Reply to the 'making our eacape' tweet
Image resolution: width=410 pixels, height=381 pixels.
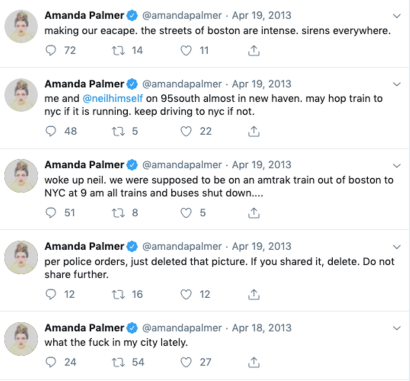point(51,50)
